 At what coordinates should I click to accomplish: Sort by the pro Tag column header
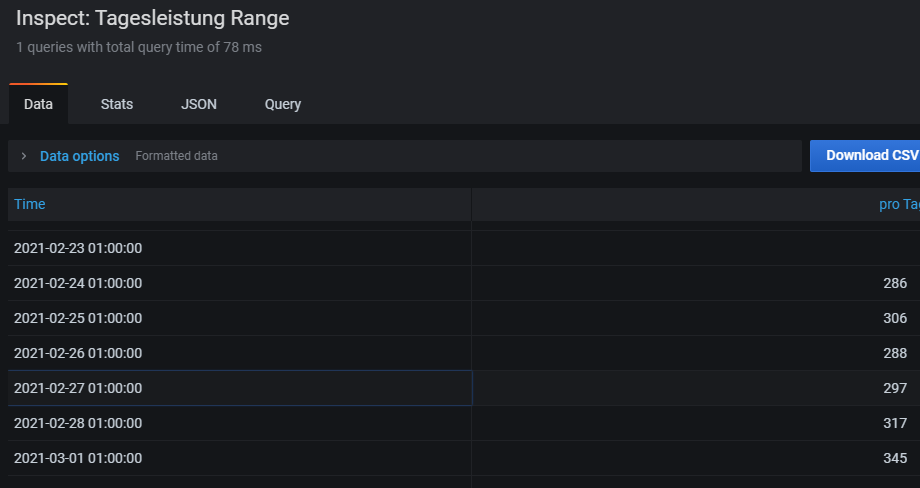pos(898,204)
